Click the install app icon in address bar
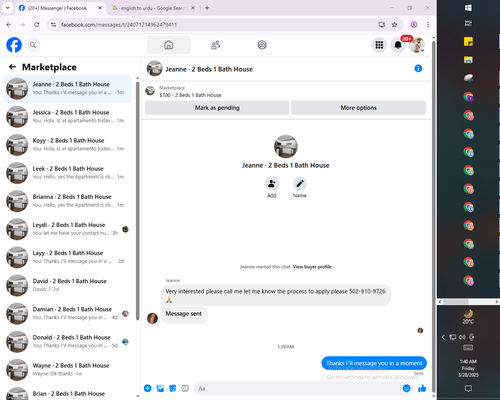Screen dimensions: 500x400 382,25
